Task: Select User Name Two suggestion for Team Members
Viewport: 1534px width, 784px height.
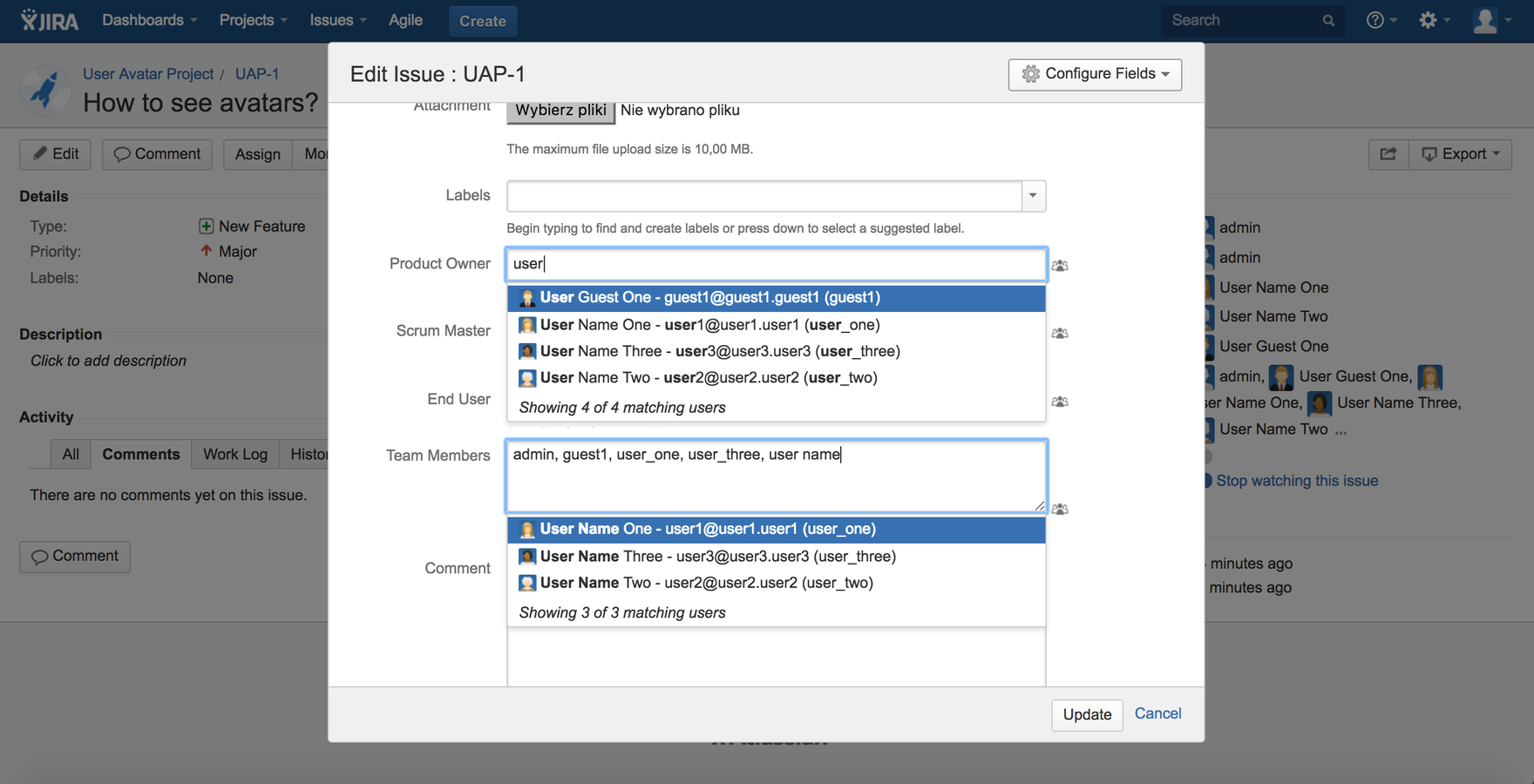Action: (777, 583)
